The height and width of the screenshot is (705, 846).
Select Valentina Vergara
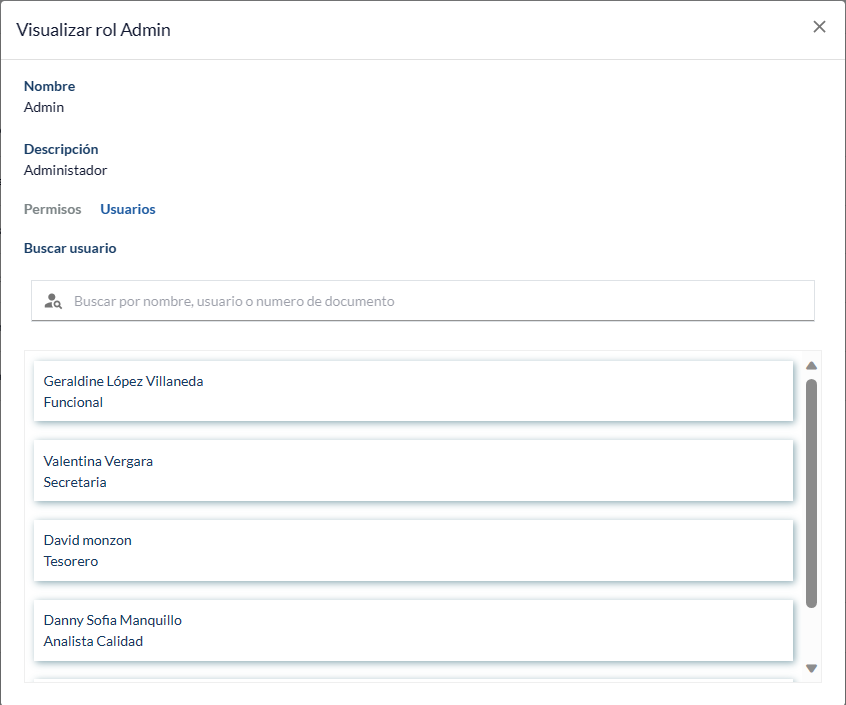click(413, 470)
